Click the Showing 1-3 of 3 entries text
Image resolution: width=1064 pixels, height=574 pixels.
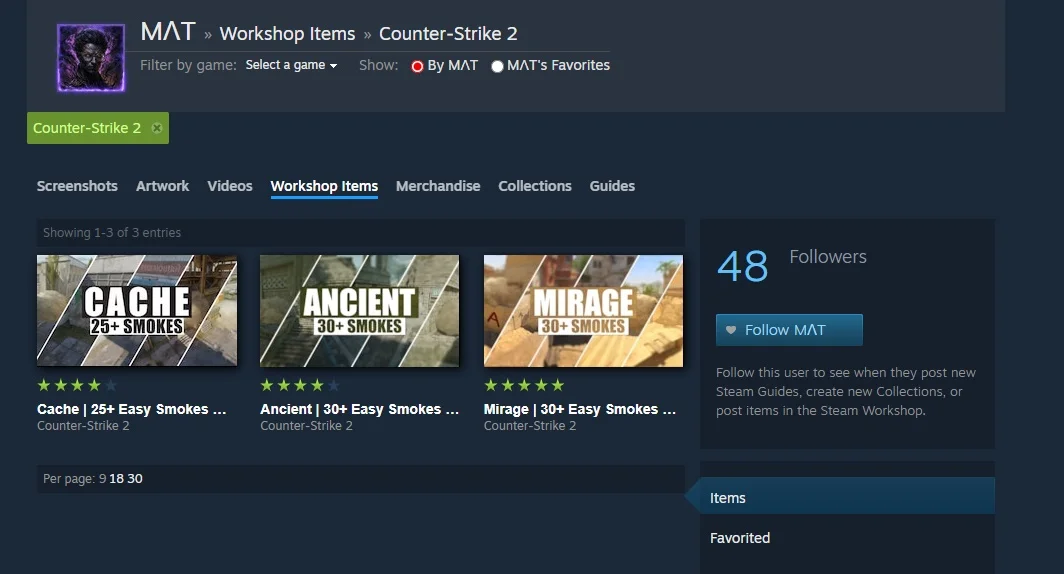click(x=112, y=233)
